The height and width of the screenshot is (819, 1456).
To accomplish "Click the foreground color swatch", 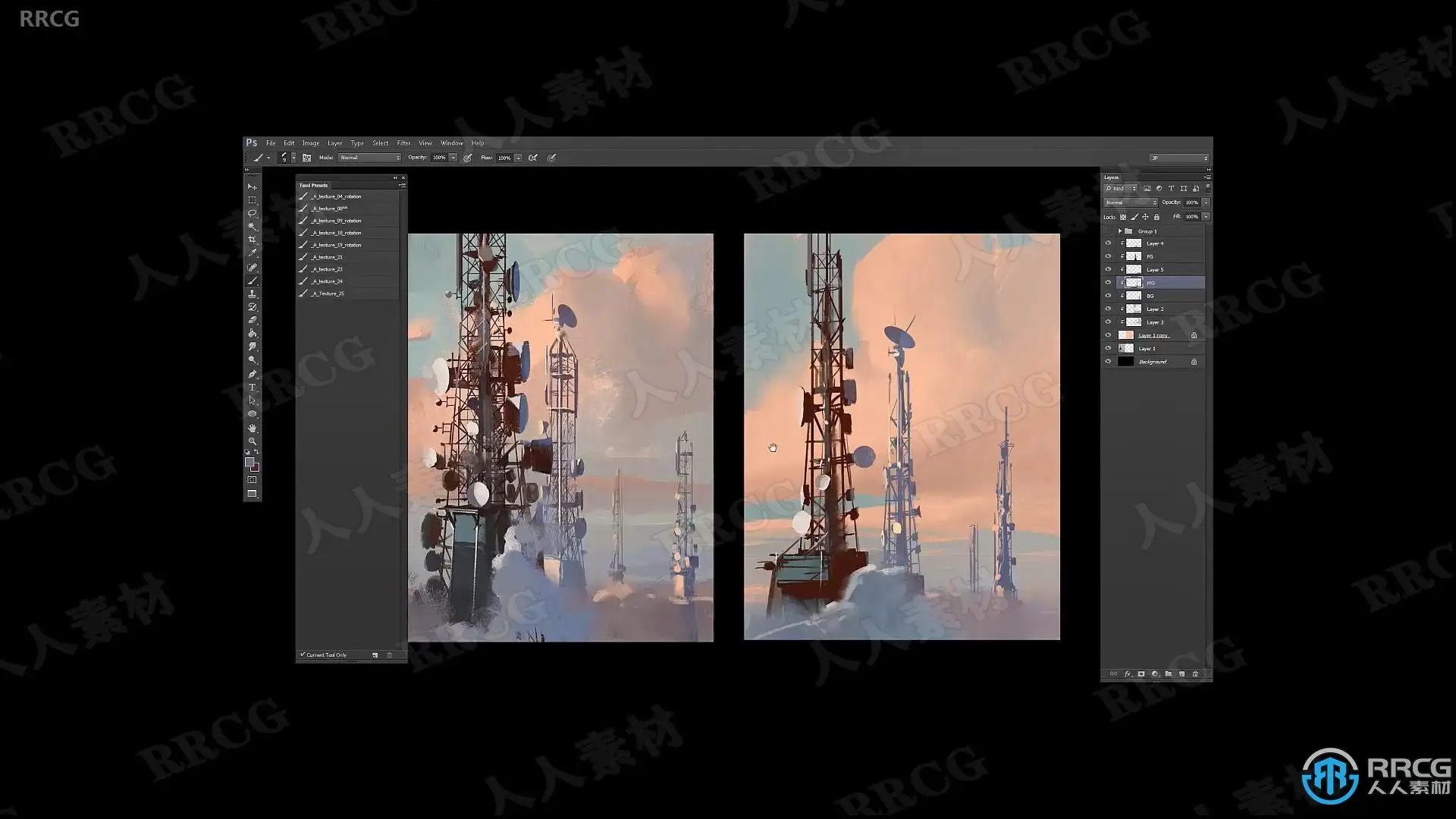I will coord(249,462).
